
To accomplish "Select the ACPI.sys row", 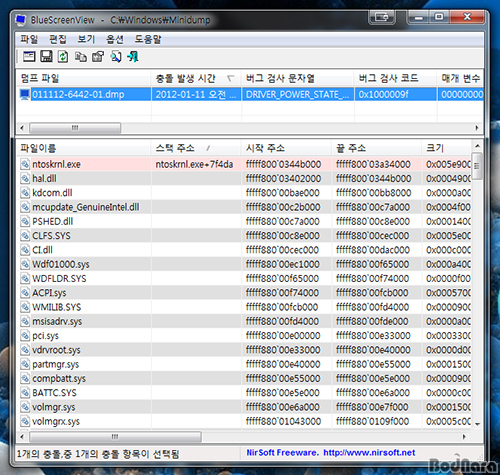I will (244, 293).
